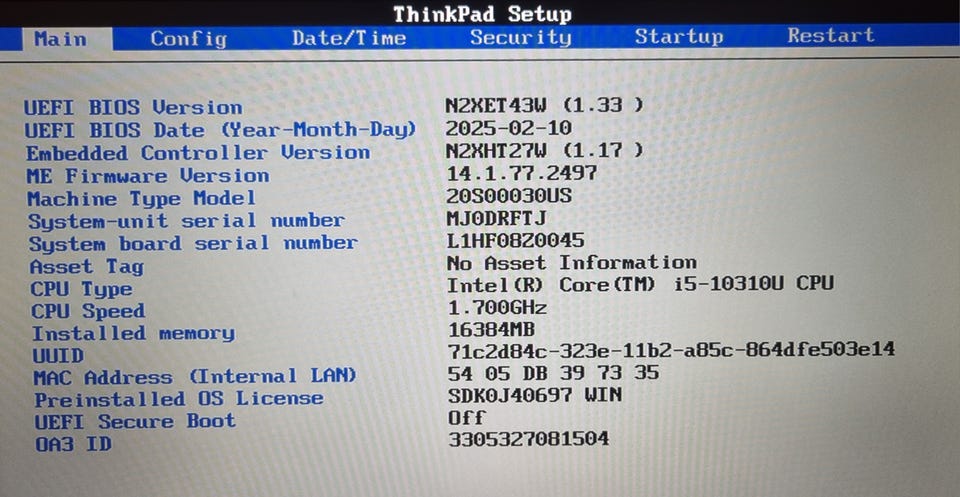
Task: Select System board serial number label
Action: [x=193, y=244]
